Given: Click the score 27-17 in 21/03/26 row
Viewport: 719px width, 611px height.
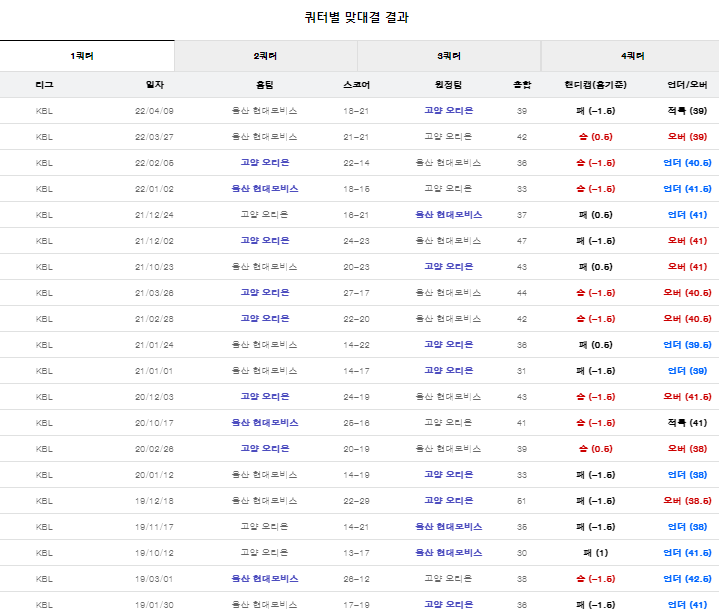Looking at the screenshot, I should point(356,293).
